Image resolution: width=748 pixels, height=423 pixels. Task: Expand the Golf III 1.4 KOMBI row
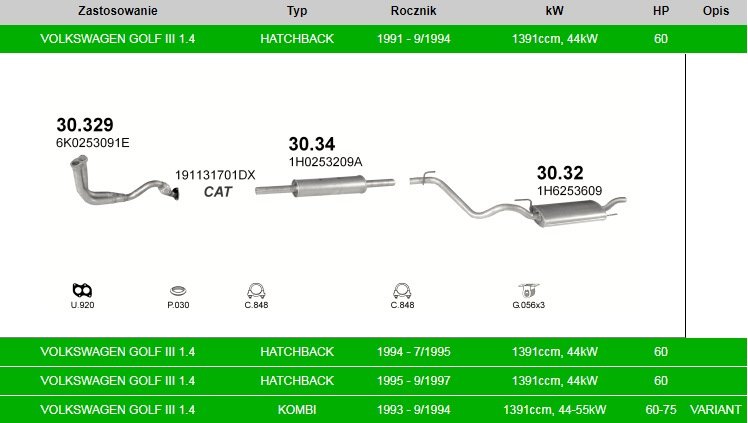tap(374, 410)
